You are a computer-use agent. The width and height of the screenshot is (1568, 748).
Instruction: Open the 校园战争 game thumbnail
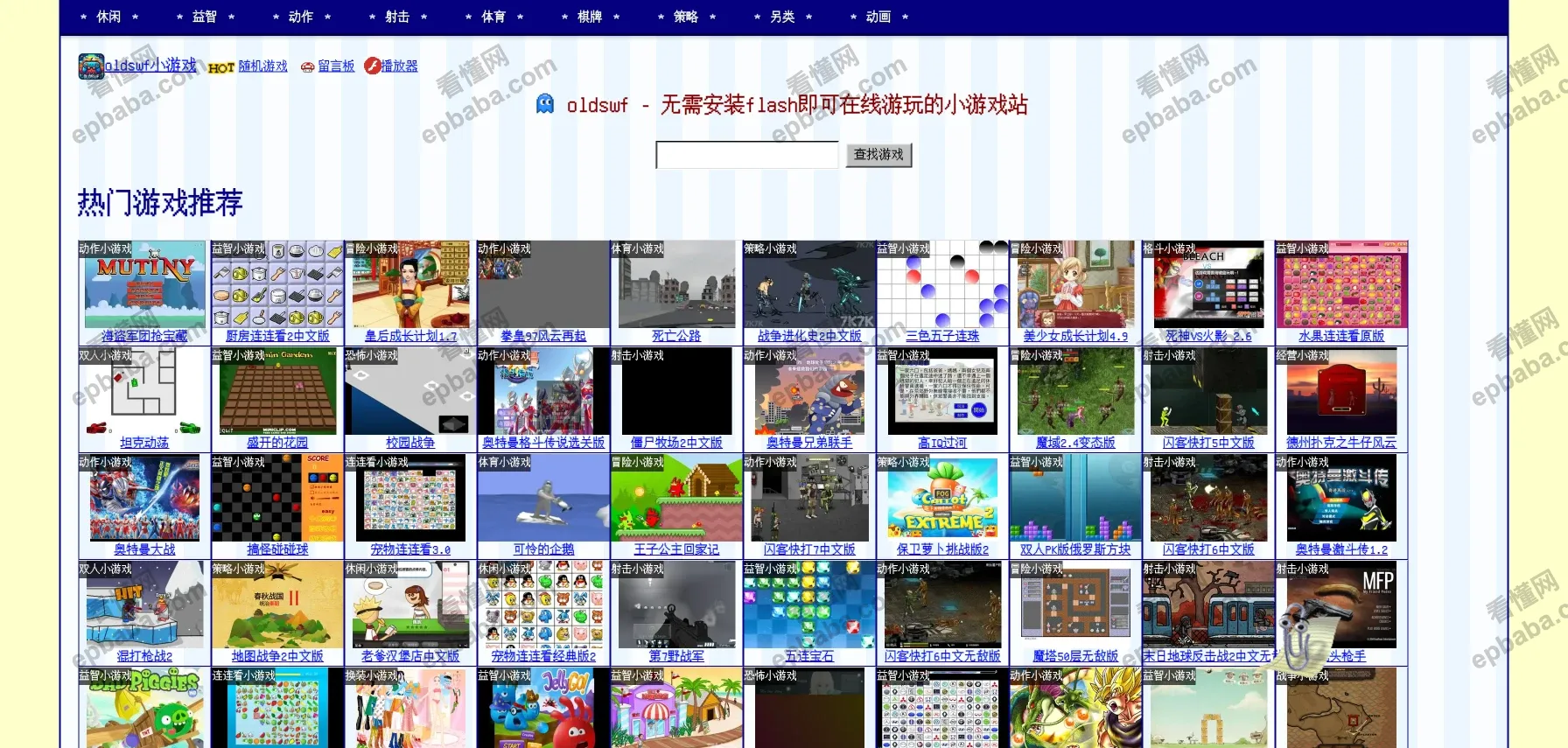point(410,392)
